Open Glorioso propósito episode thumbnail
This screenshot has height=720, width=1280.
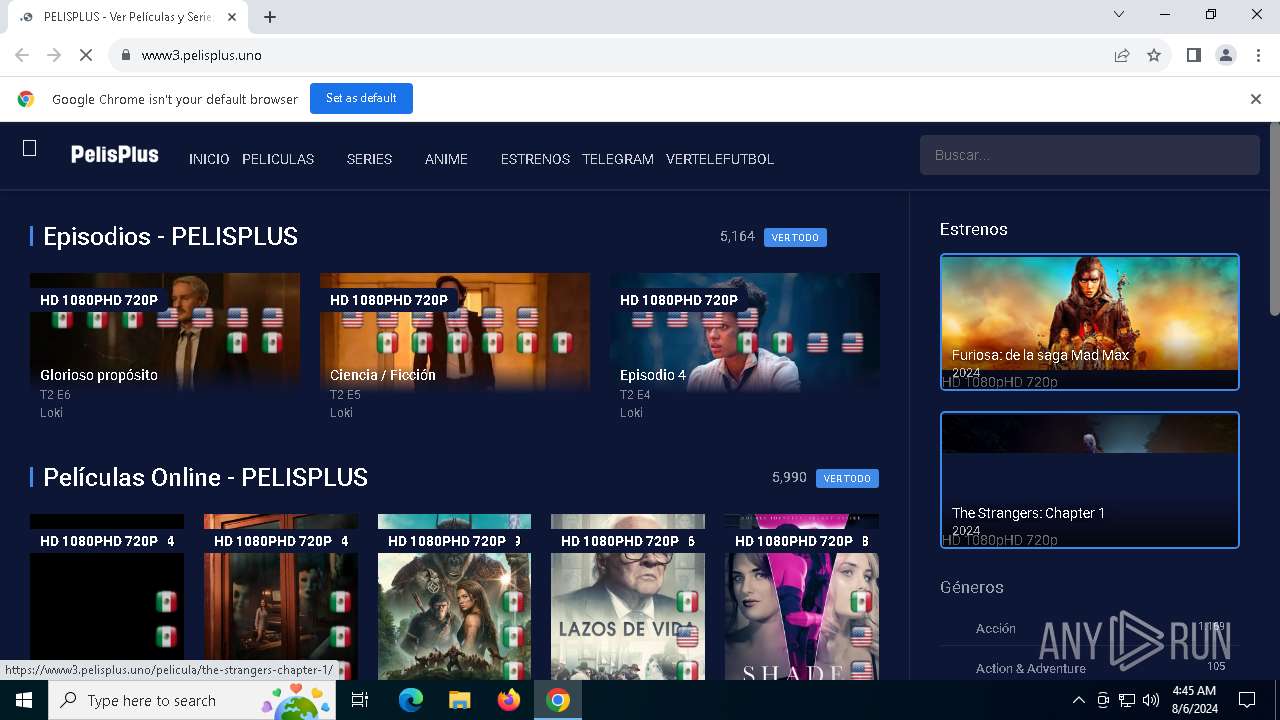click(165, 331)
